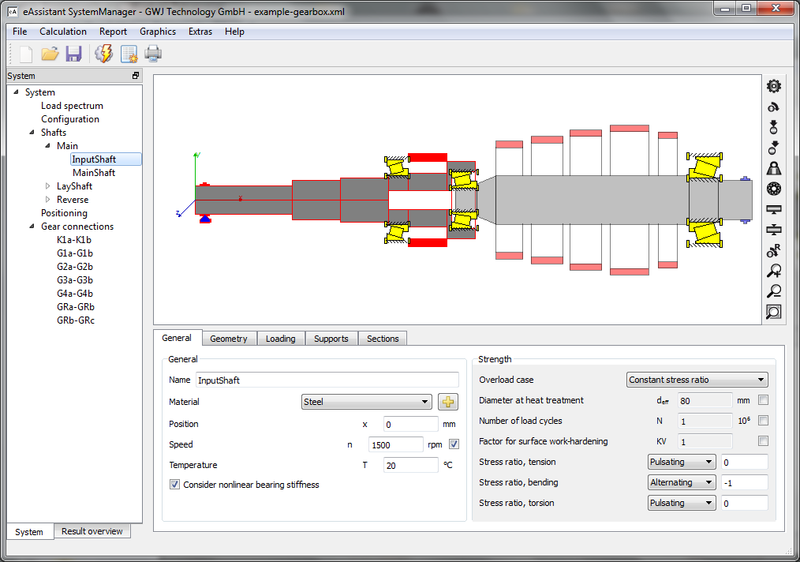Click the gear icon in right sidebar
The height and width of the screenshot is (562, 800).
773,87
